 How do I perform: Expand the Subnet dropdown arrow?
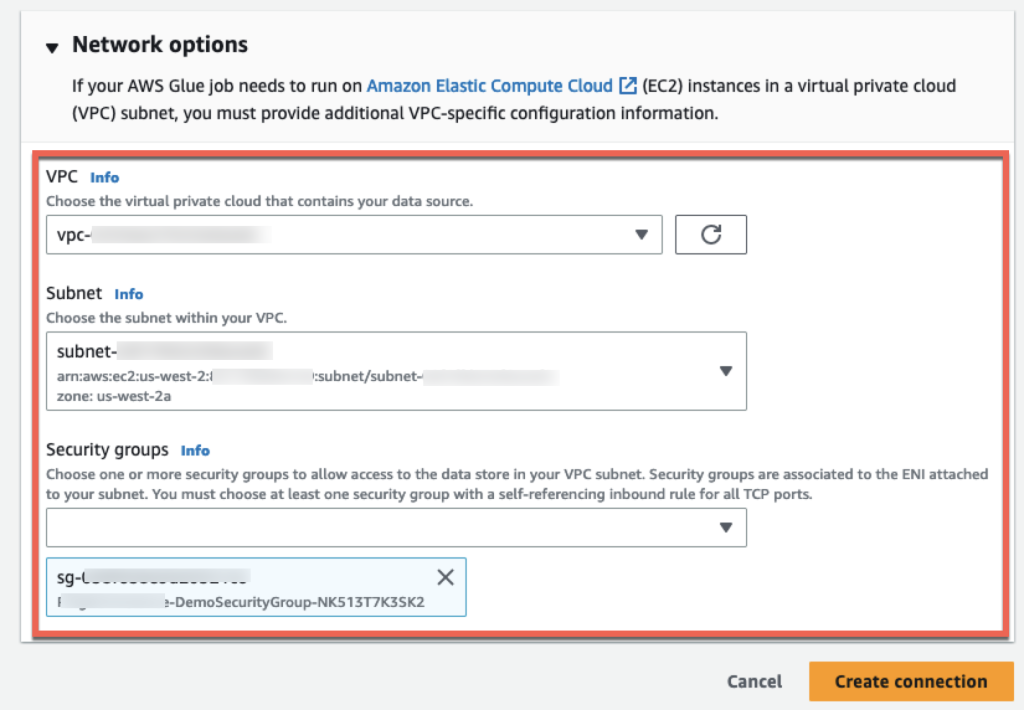click(x=726, y=371)
